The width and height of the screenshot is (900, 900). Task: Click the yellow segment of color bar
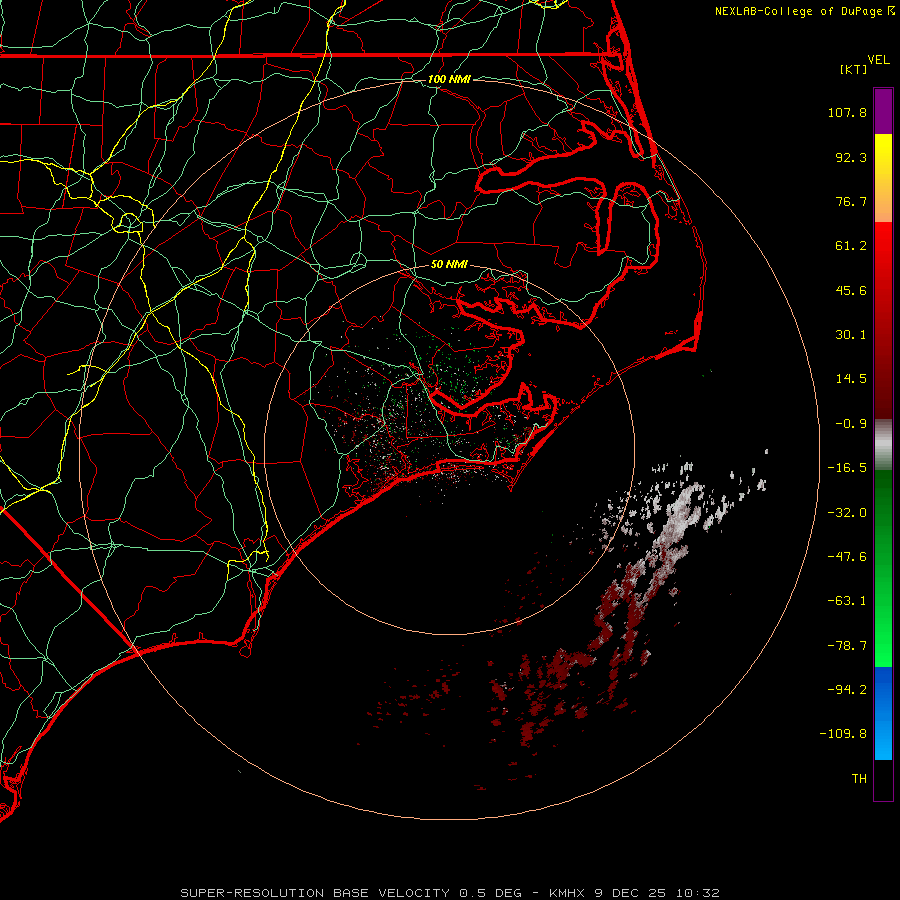[x=883, y=156]
